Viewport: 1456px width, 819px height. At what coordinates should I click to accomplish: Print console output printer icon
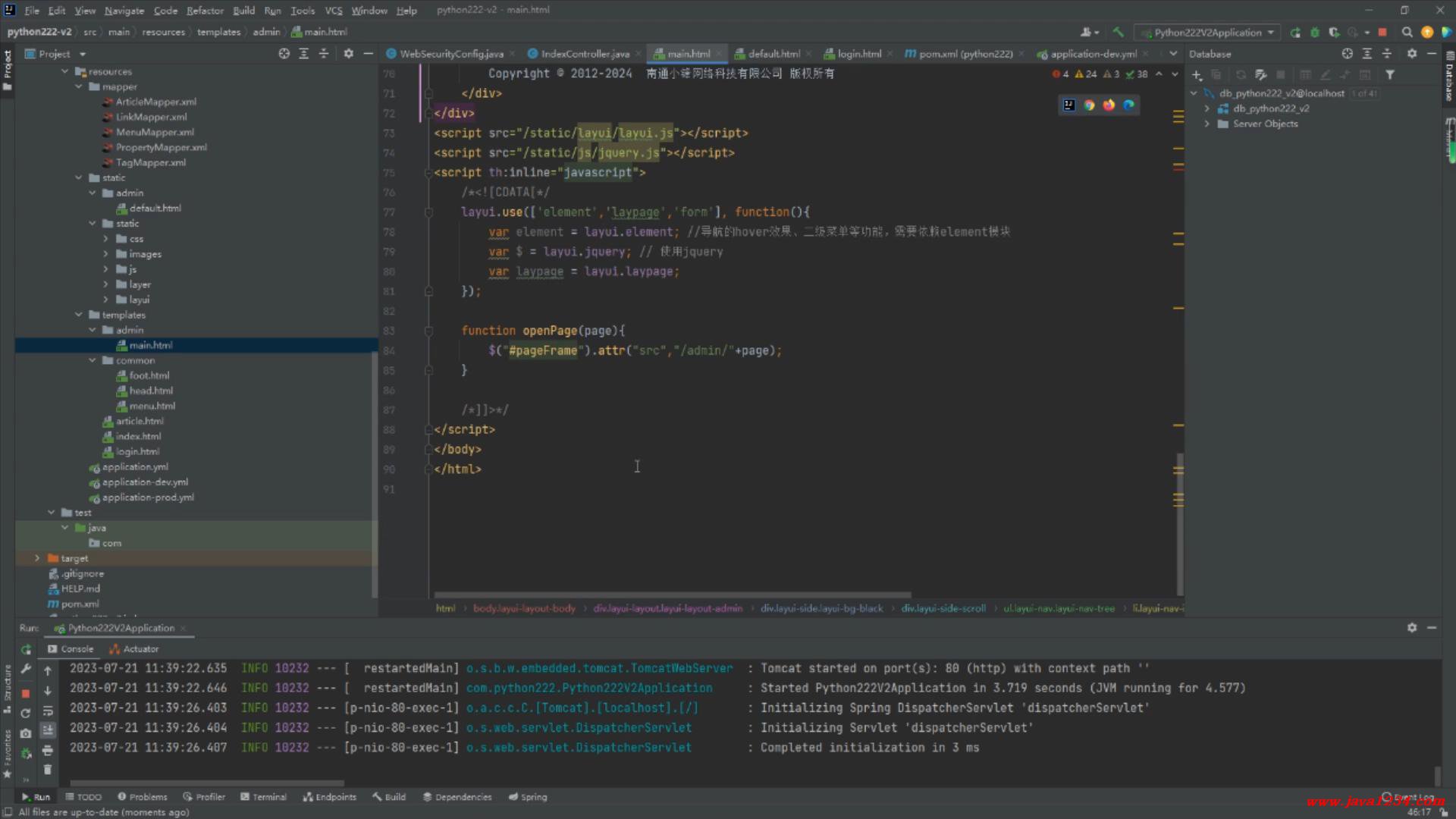pyautogui.click(x=47, y=751)
